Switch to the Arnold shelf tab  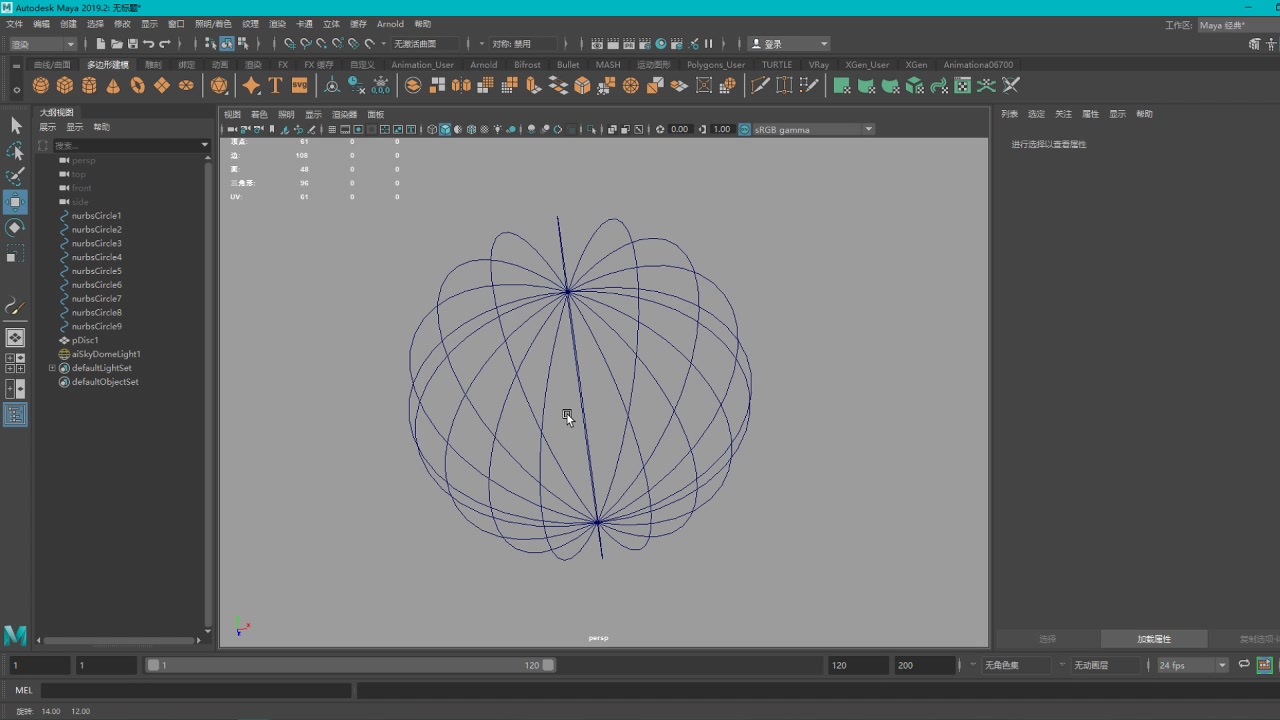pyautogui.click(x=483, y=65)
